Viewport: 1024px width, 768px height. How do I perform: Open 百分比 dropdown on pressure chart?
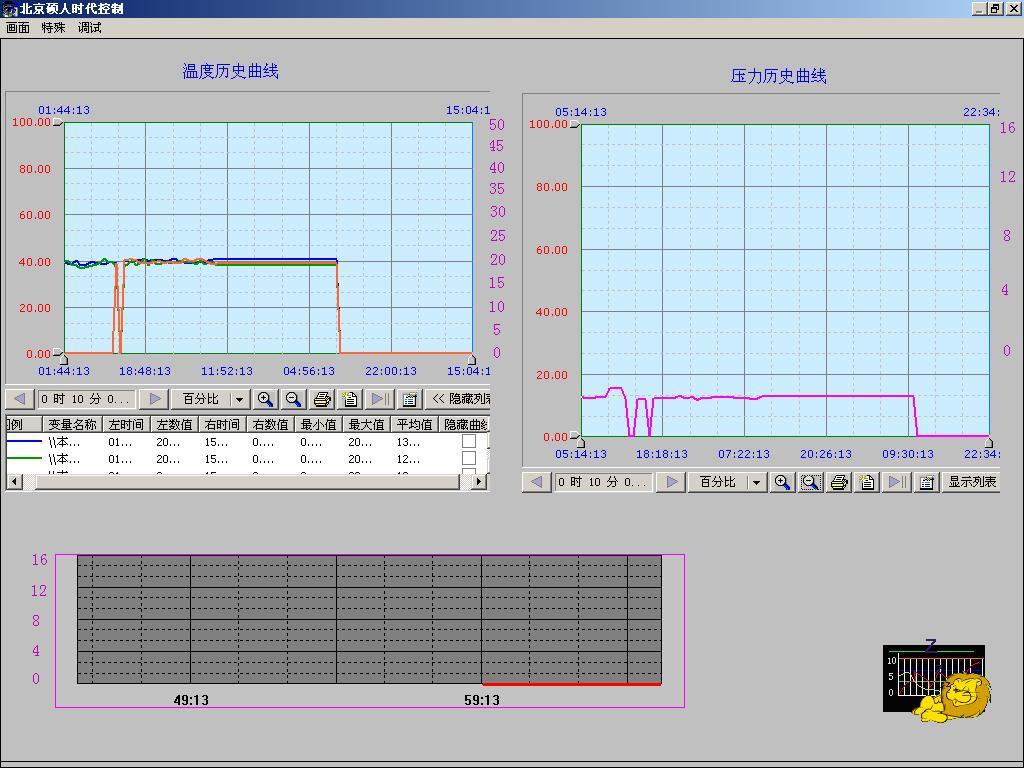(x=756, y=482)
